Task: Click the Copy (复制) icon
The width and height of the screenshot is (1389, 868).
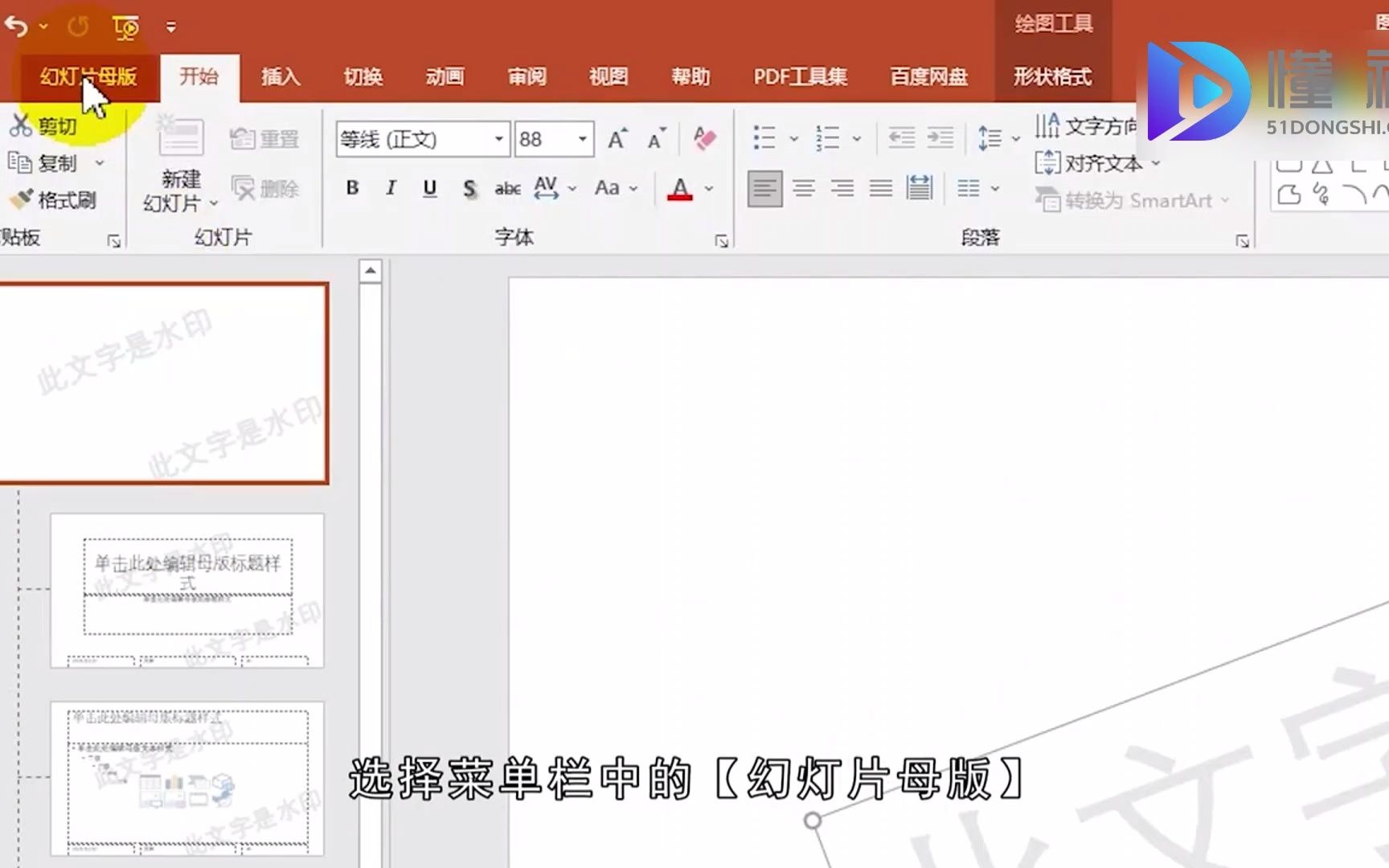Action: coord(21,162)
